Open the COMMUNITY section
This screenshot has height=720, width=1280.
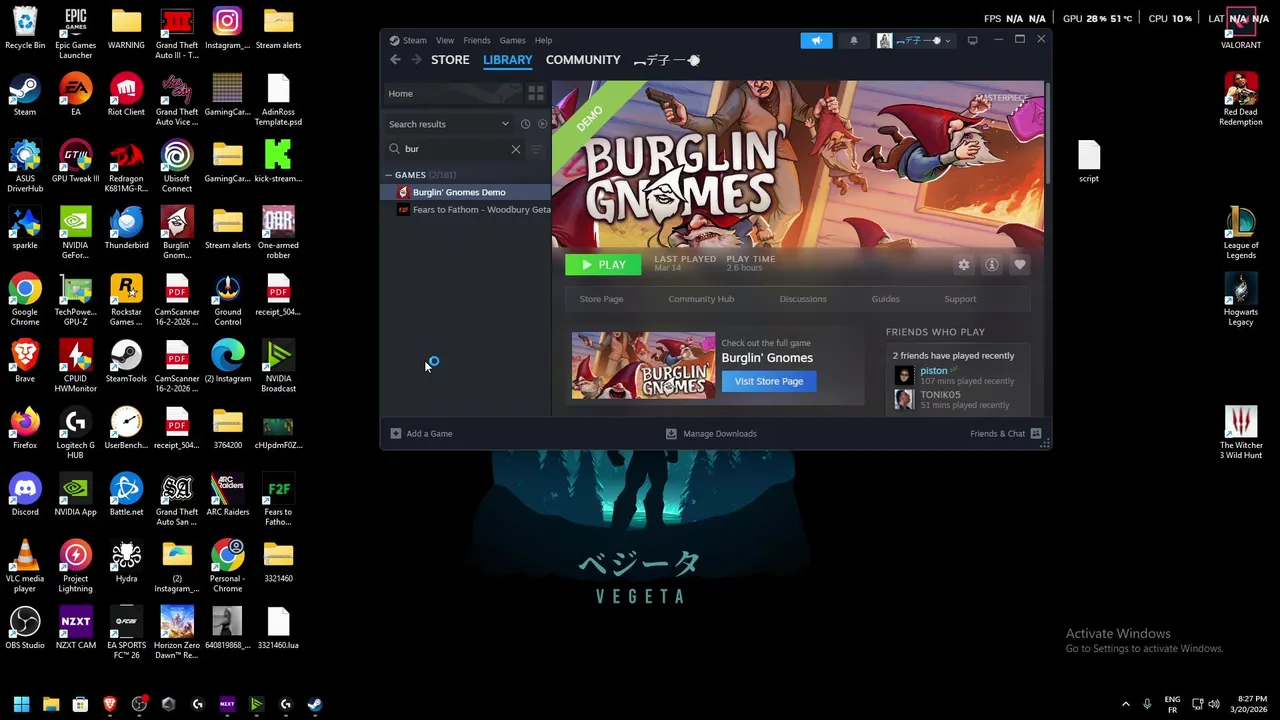(x=583, y=60)
